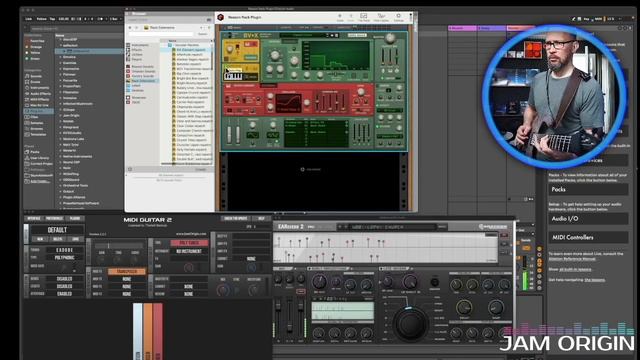This screenshot has width=640, height=360.
Task: Open Ableton Reference Manual link
Action: click(x=571, y=259)
